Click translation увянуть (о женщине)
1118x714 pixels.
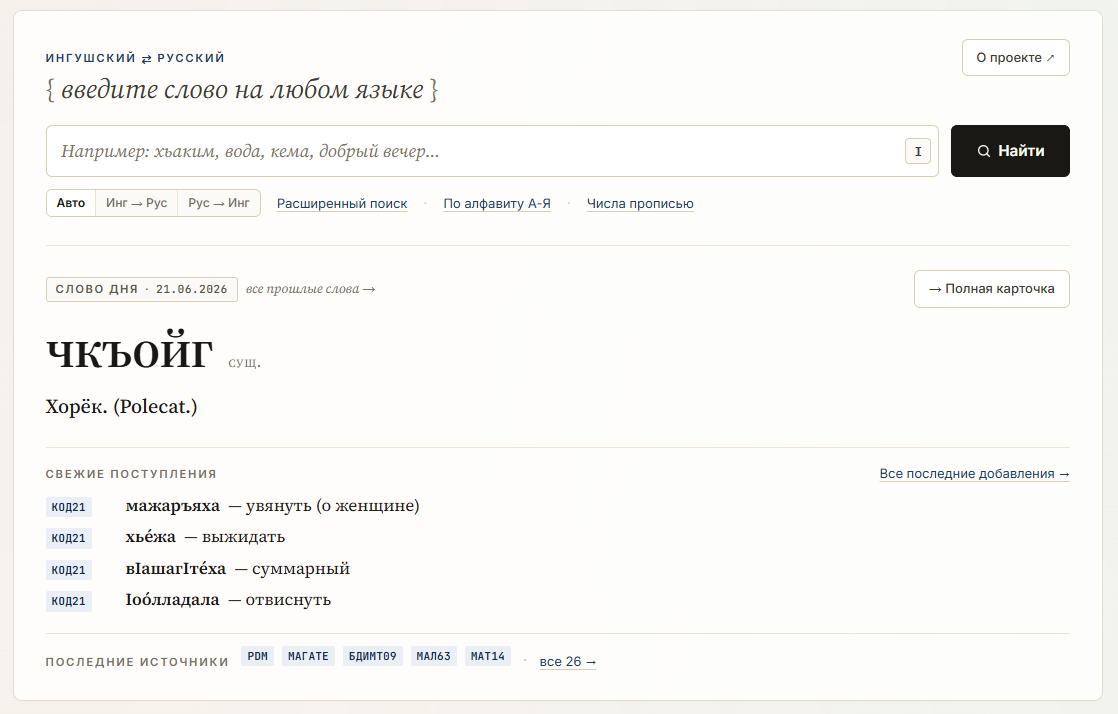[332, 506]
